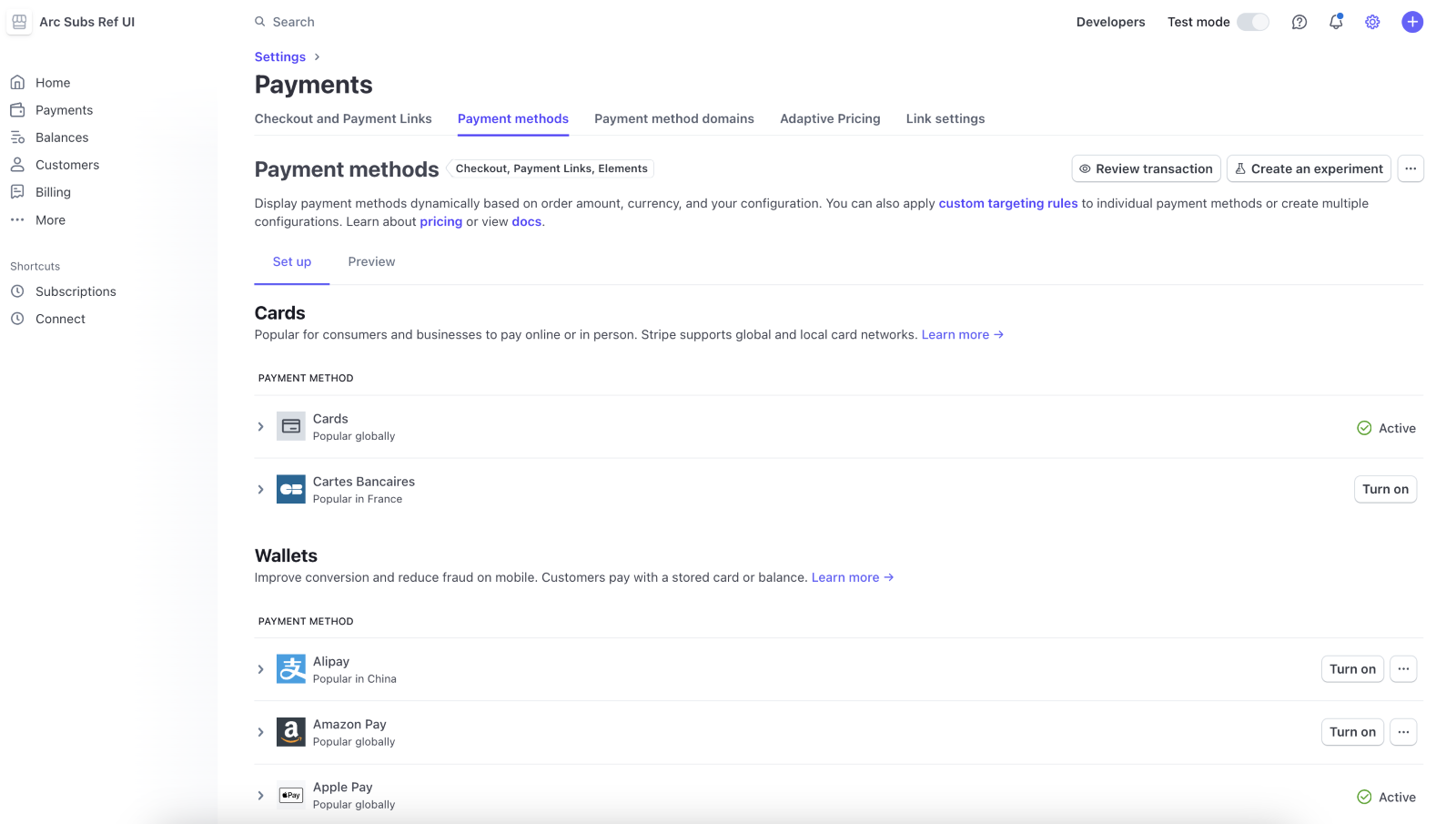
Task: Click the Cards credit card icon
Action: [x=291, y=426]
